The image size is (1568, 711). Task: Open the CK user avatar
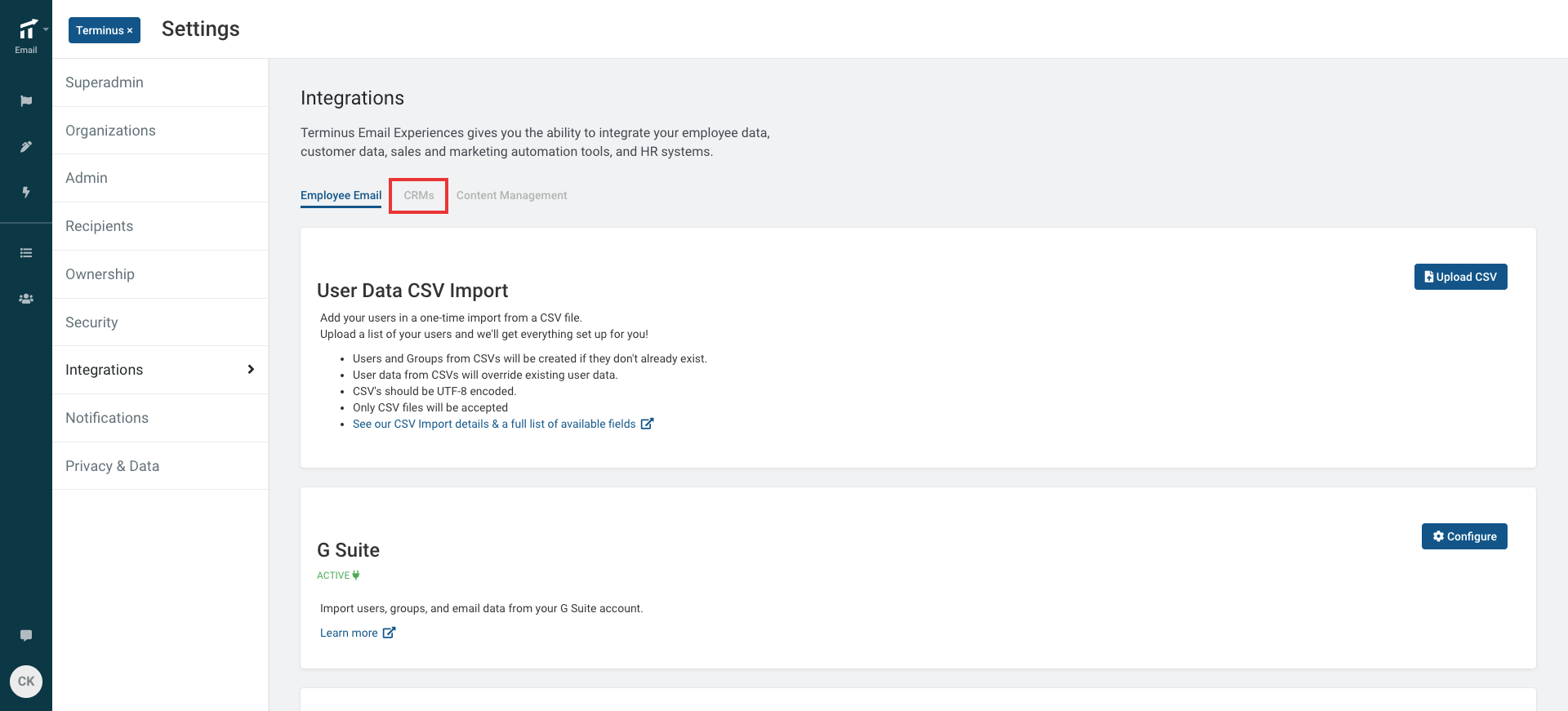(x=26, y=682)
